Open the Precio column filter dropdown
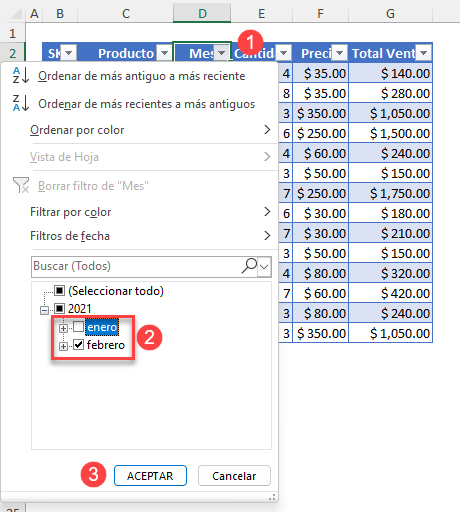The width and height of the screenshot is (460, 512). coord(340,53)
